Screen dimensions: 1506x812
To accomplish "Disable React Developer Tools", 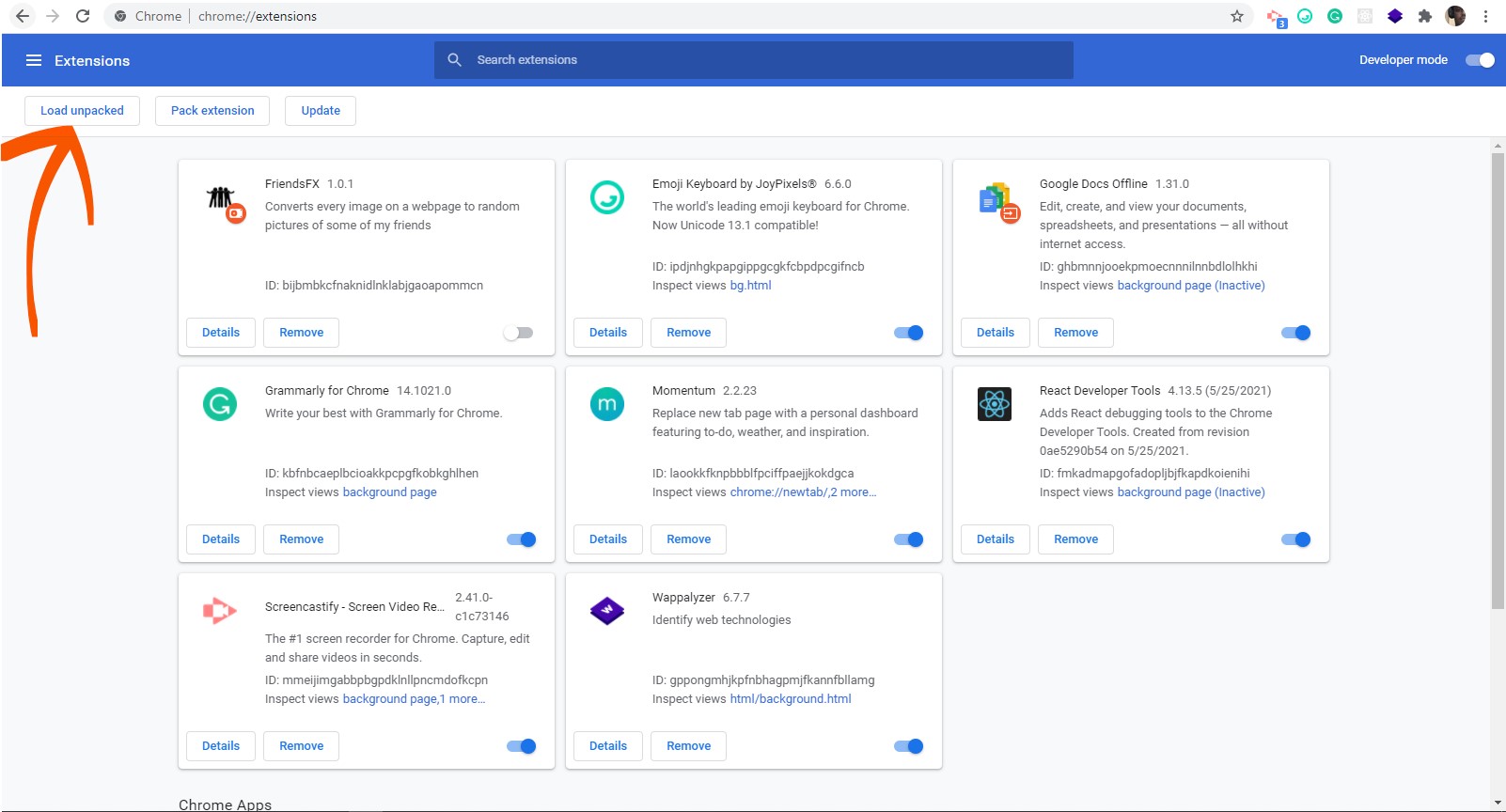I will coord(1296,539).
